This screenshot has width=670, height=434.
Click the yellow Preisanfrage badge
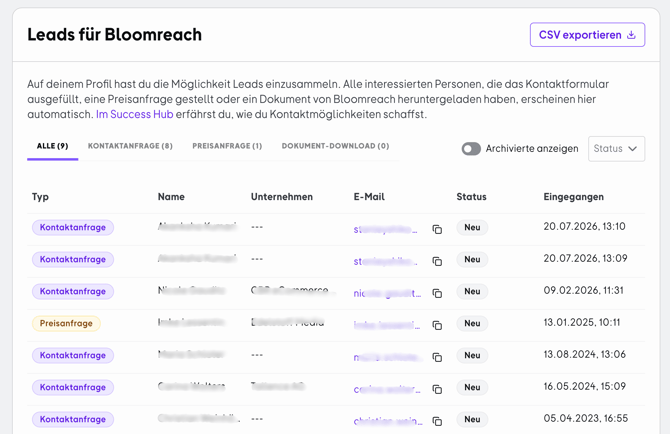tap(66, 323)
